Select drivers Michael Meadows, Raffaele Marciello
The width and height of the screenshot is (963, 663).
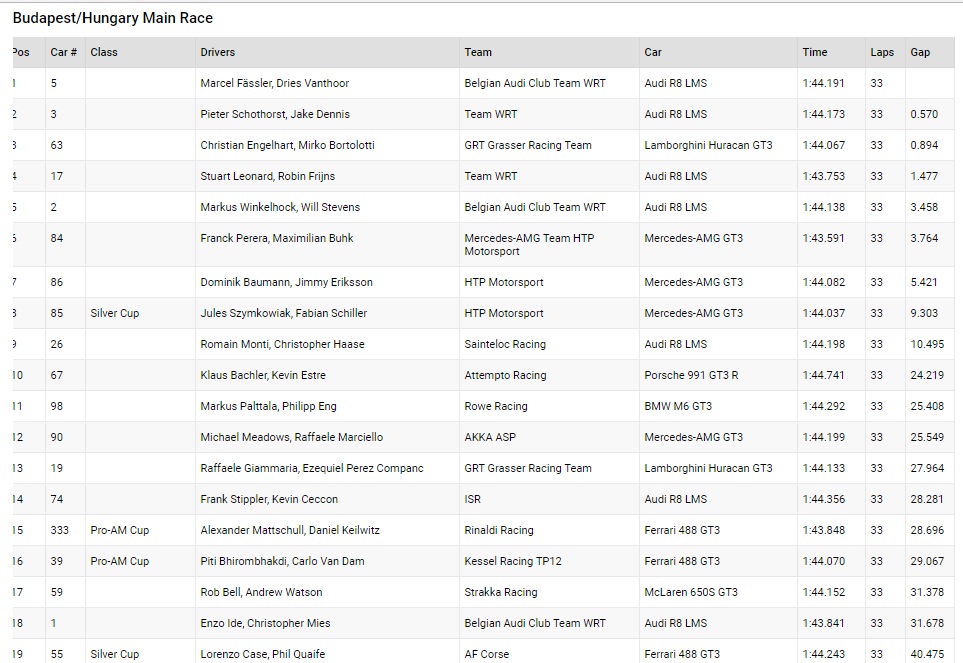[x=292, y=437]
